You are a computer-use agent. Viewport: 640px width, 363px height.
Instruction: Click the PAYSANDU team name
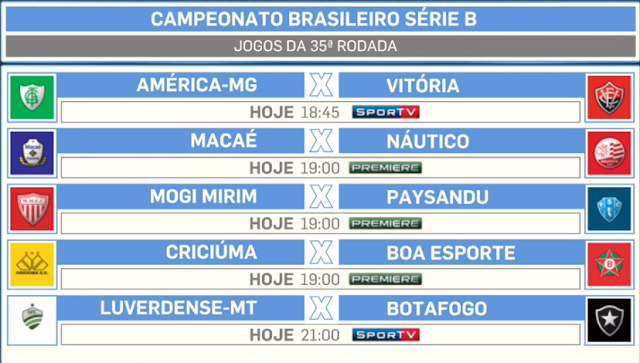point(438,197)
